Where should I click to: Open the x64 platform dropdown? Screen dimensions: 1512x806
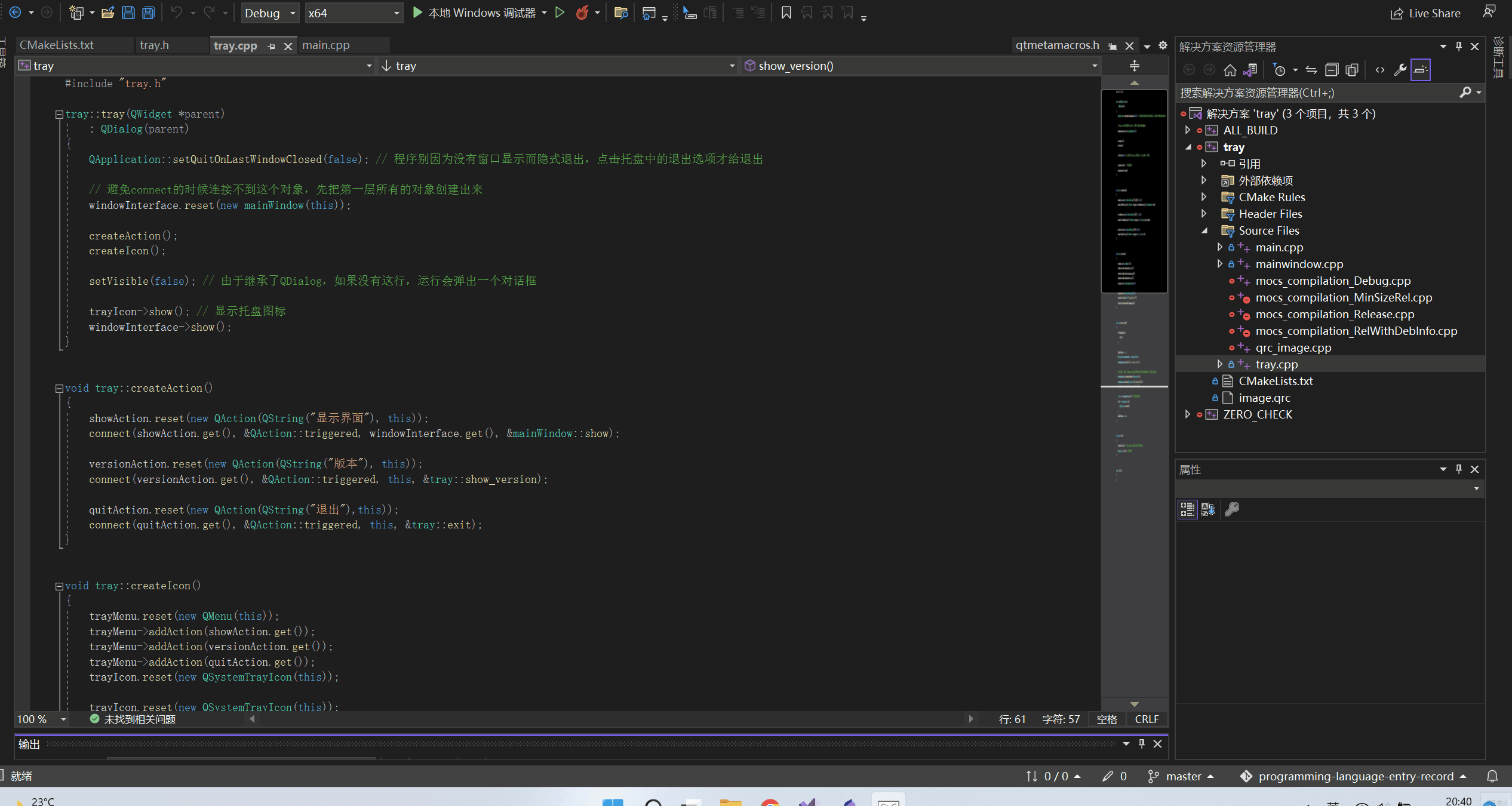pos(354,13)
